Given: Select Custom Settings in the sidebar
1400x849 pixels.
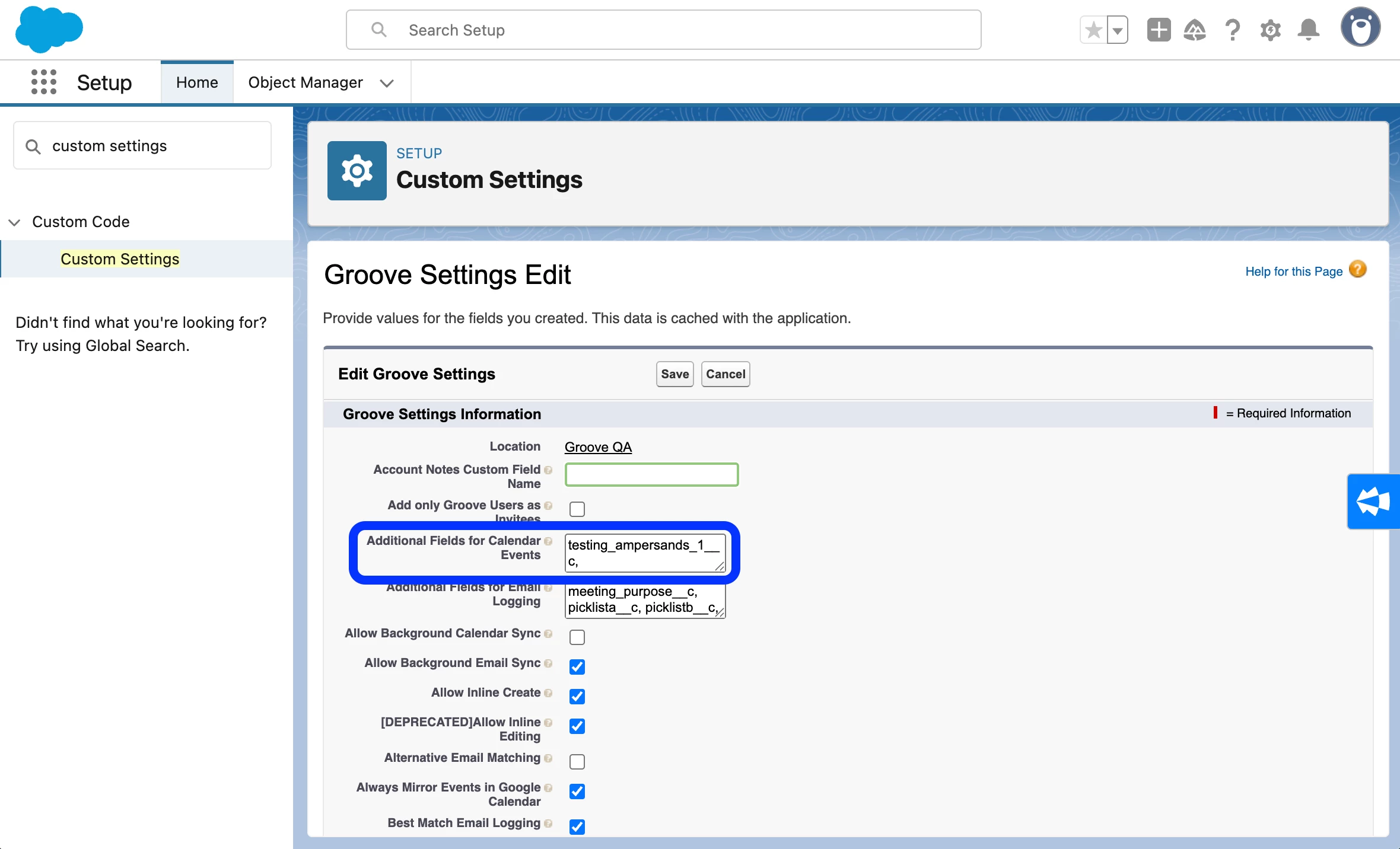Looking at the screenshot, I should pos(120,259).
